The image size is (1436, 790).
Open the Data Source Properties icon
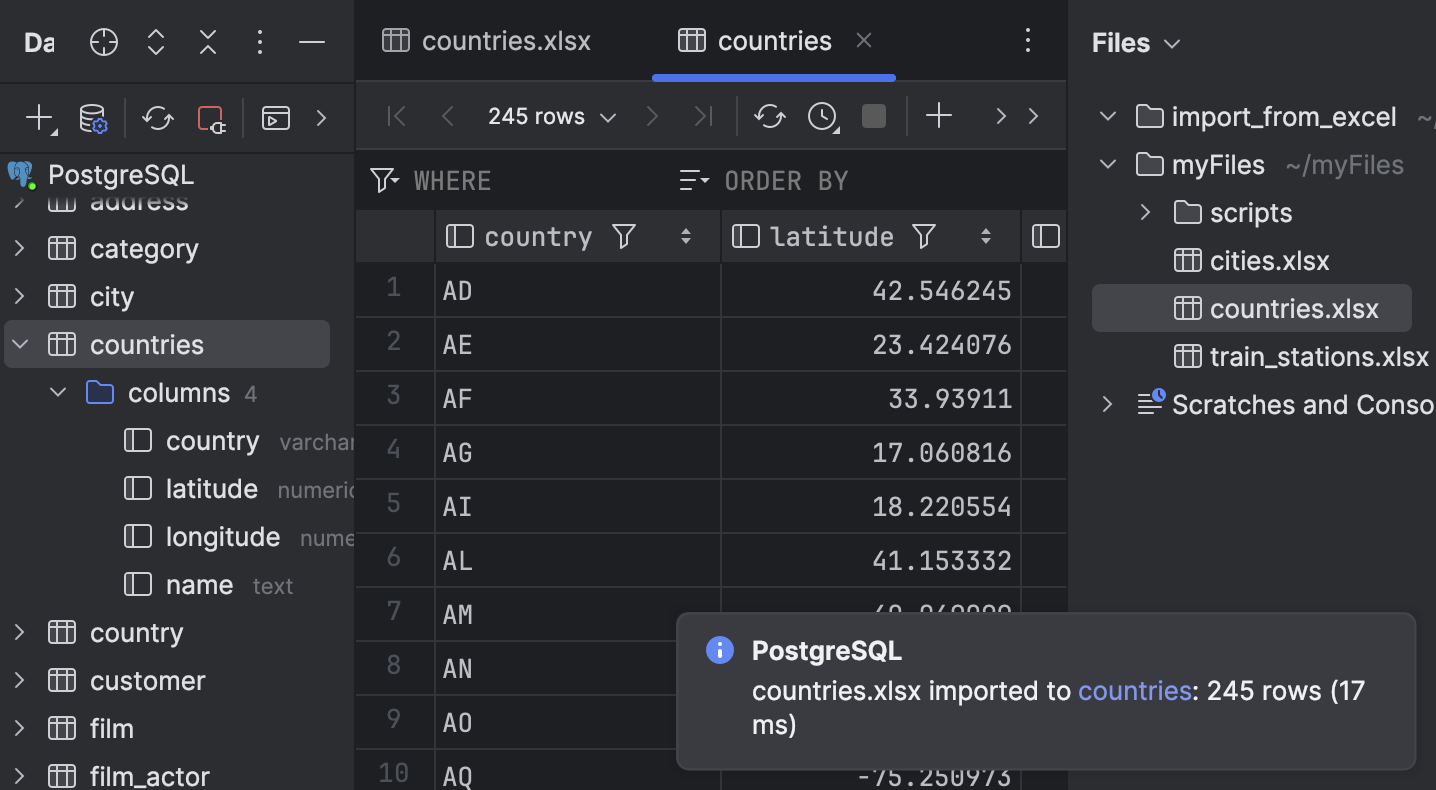click(x=94, y=118)
